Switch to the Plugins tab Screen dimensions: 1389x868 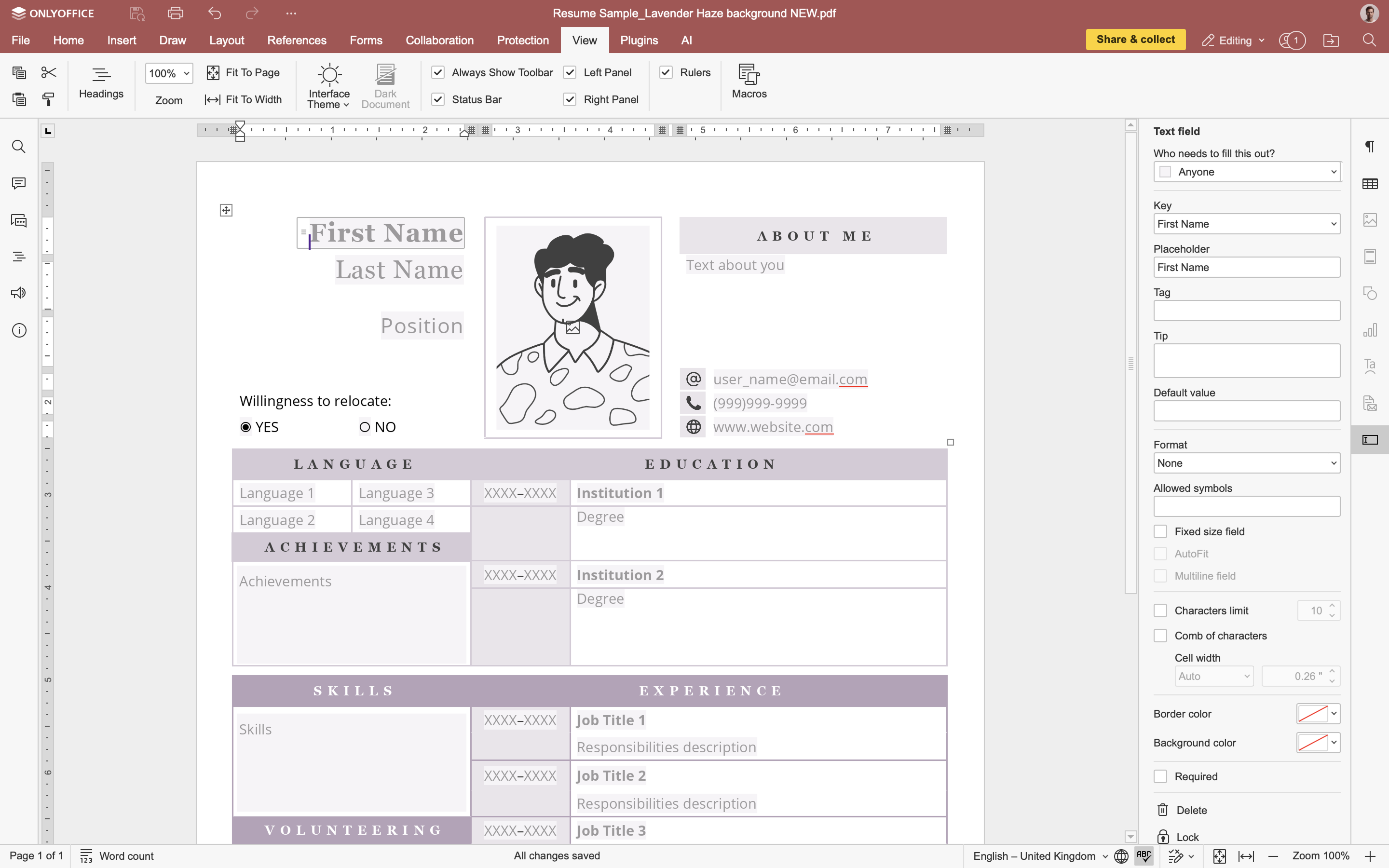coord(639,40)
